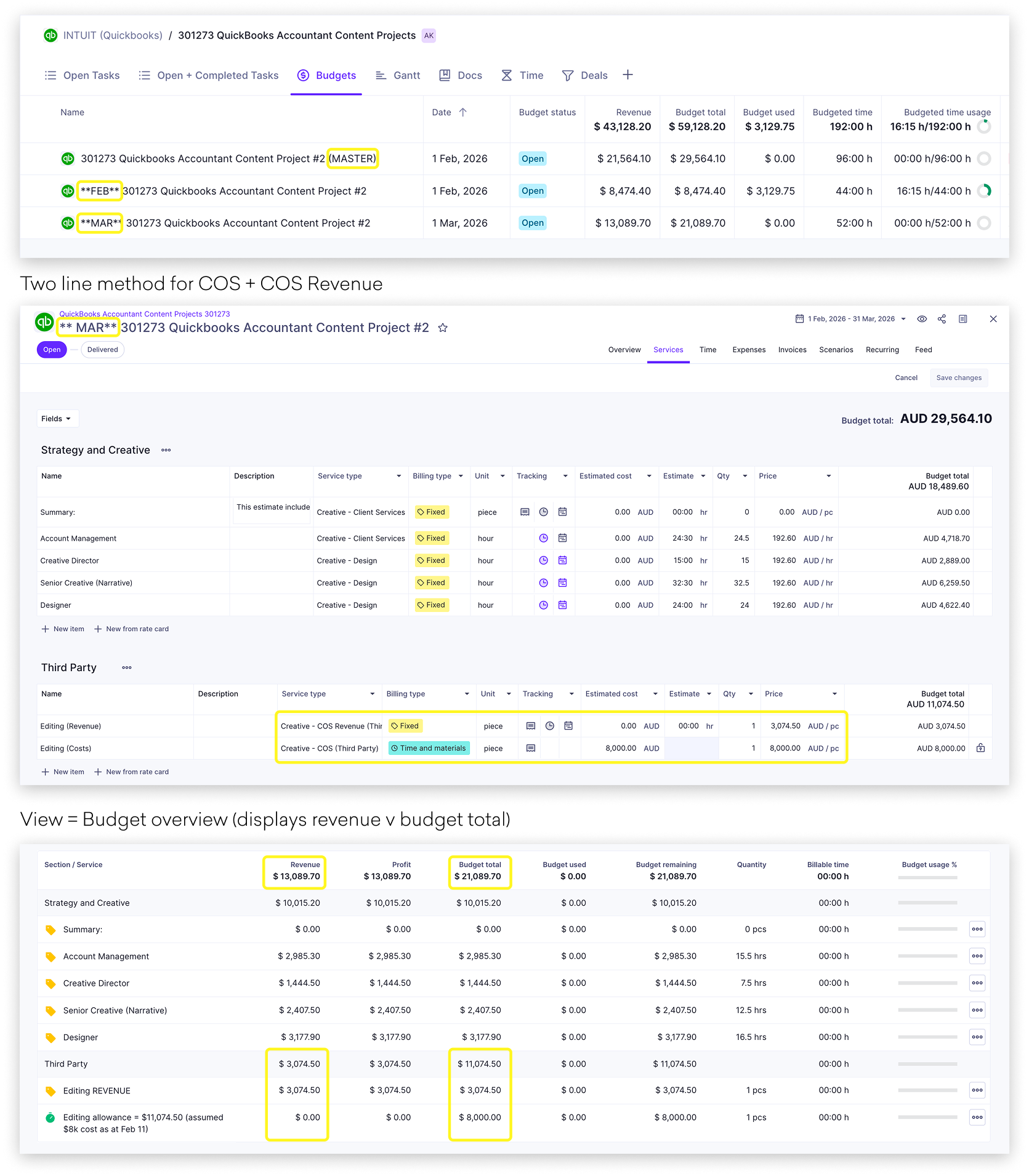
Task: Expand Qty column dropdown in Third Party table
Action: [751, 694]
